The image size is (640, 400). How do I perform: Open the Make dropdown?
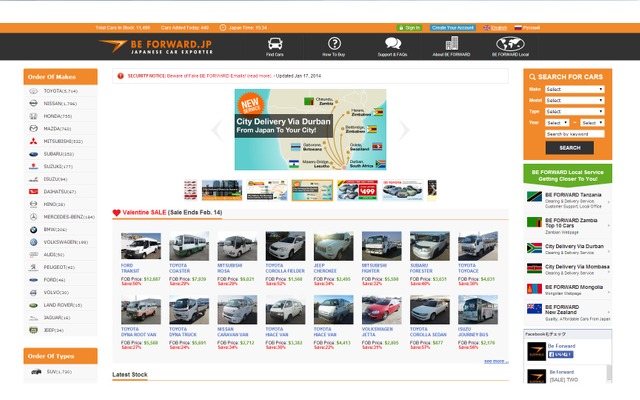574,89
